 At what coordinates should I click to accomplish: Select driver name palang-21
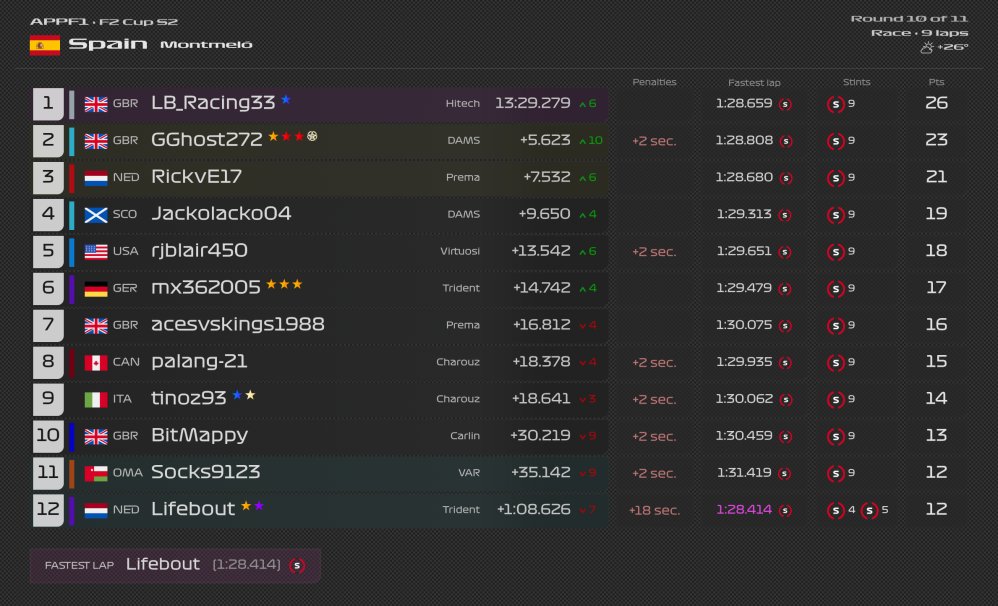(x=199, y=362)
